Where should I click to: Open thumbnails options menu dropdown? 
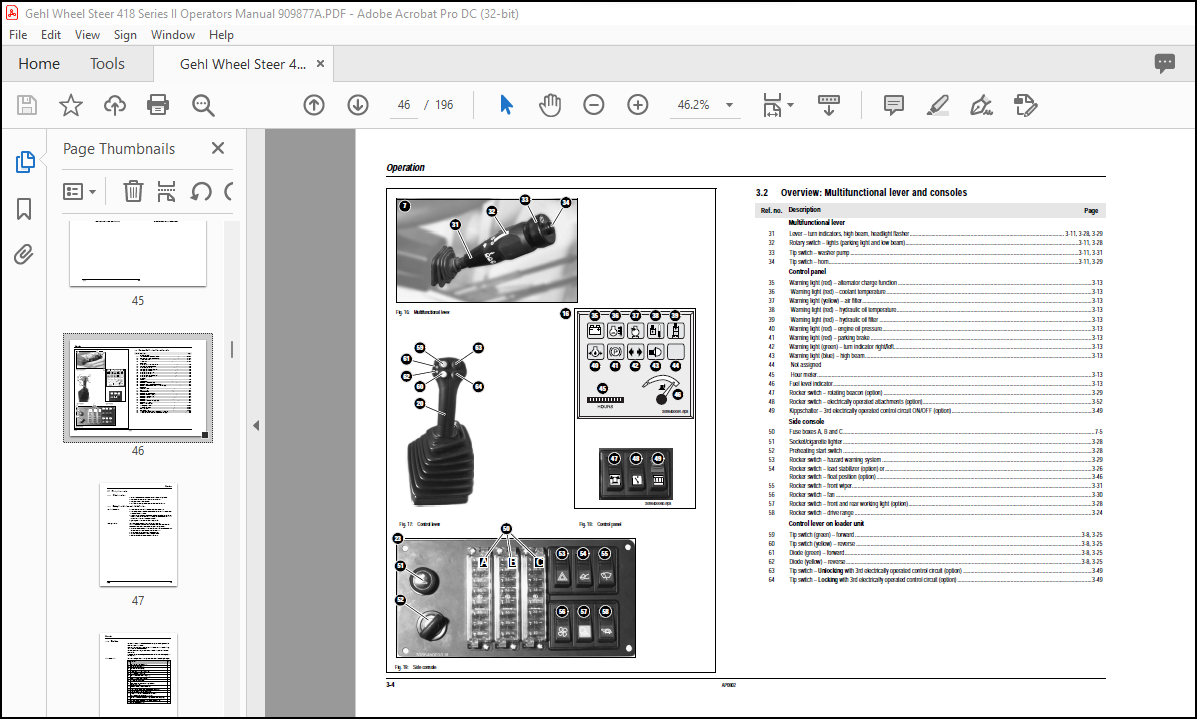point(79,192)
